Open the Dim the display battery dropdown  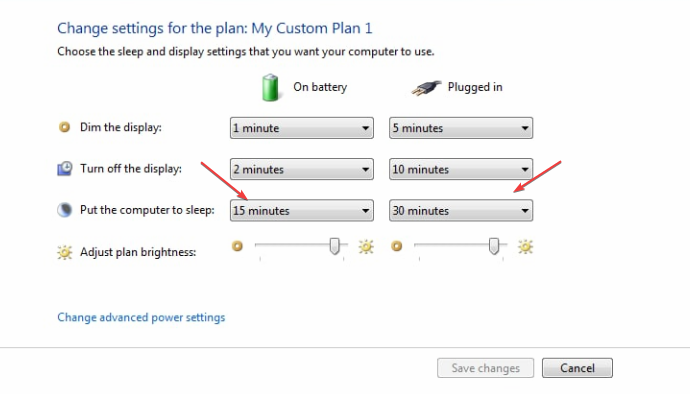pos(302,128)
